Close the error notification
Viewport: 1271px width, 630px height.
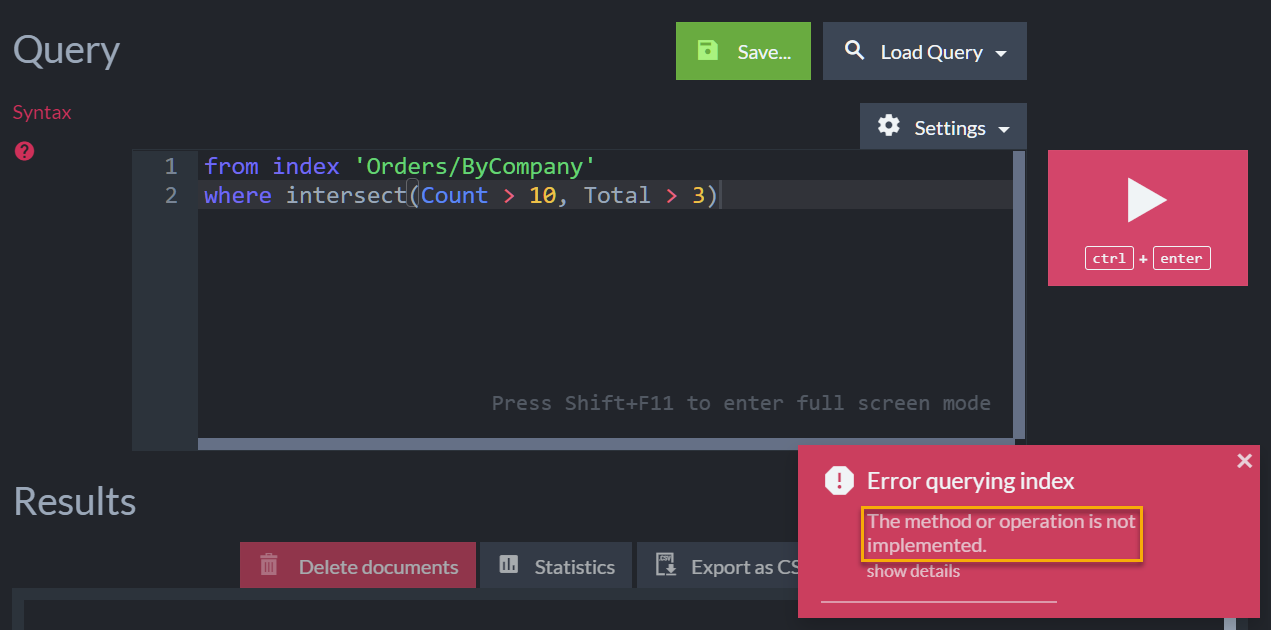point(1244,460)
